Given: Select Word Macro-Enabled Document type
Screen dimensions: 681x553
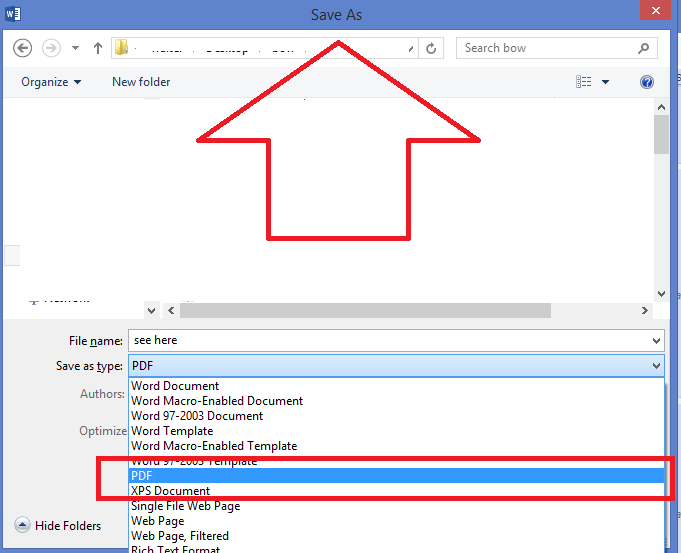Looking at the screenshot, I should click(397, 401).
